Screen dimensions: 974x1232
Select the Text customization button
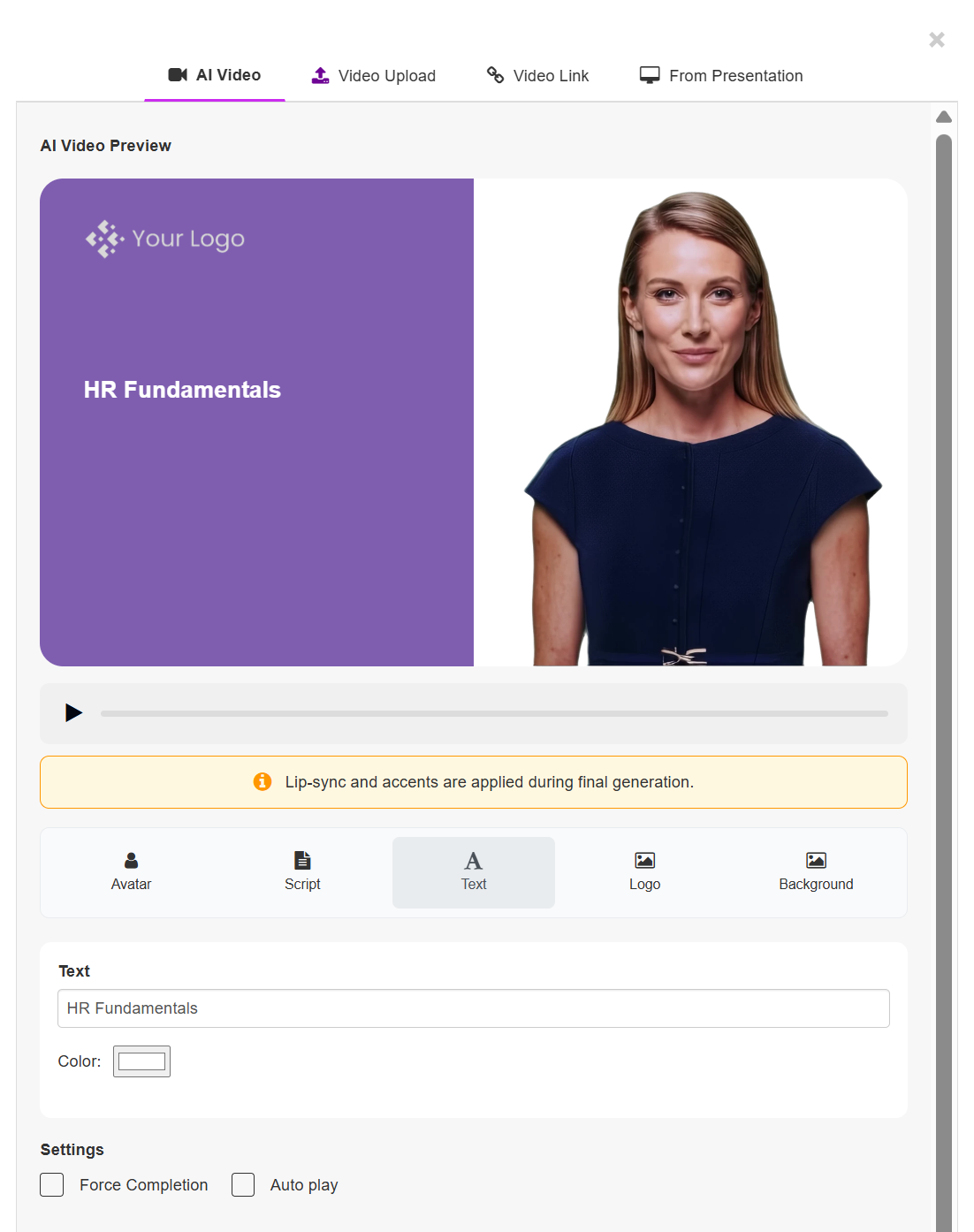point(474,872)
